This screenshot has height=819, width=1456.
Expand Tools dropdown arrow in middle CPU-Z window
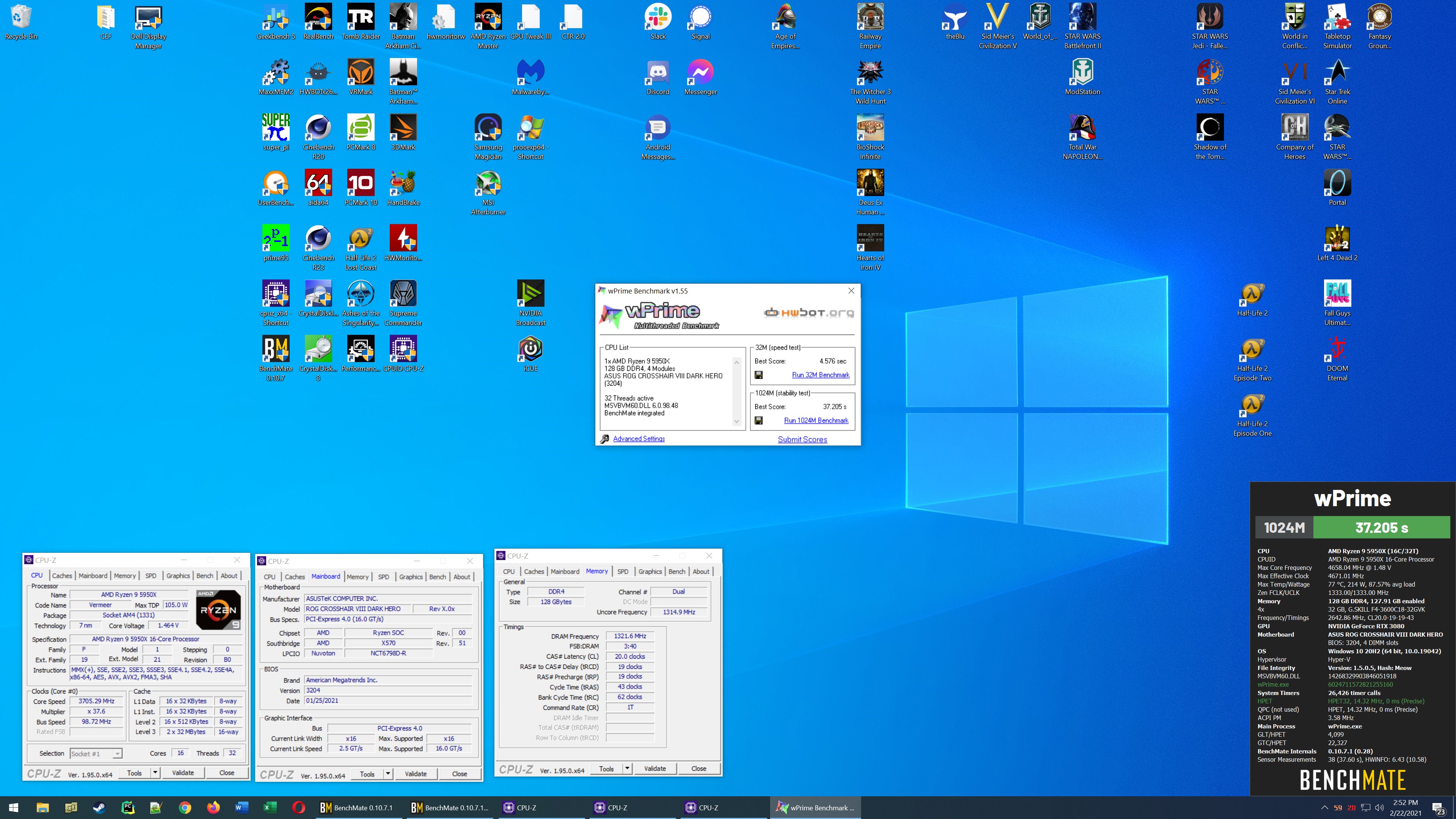tap(388, 774)
